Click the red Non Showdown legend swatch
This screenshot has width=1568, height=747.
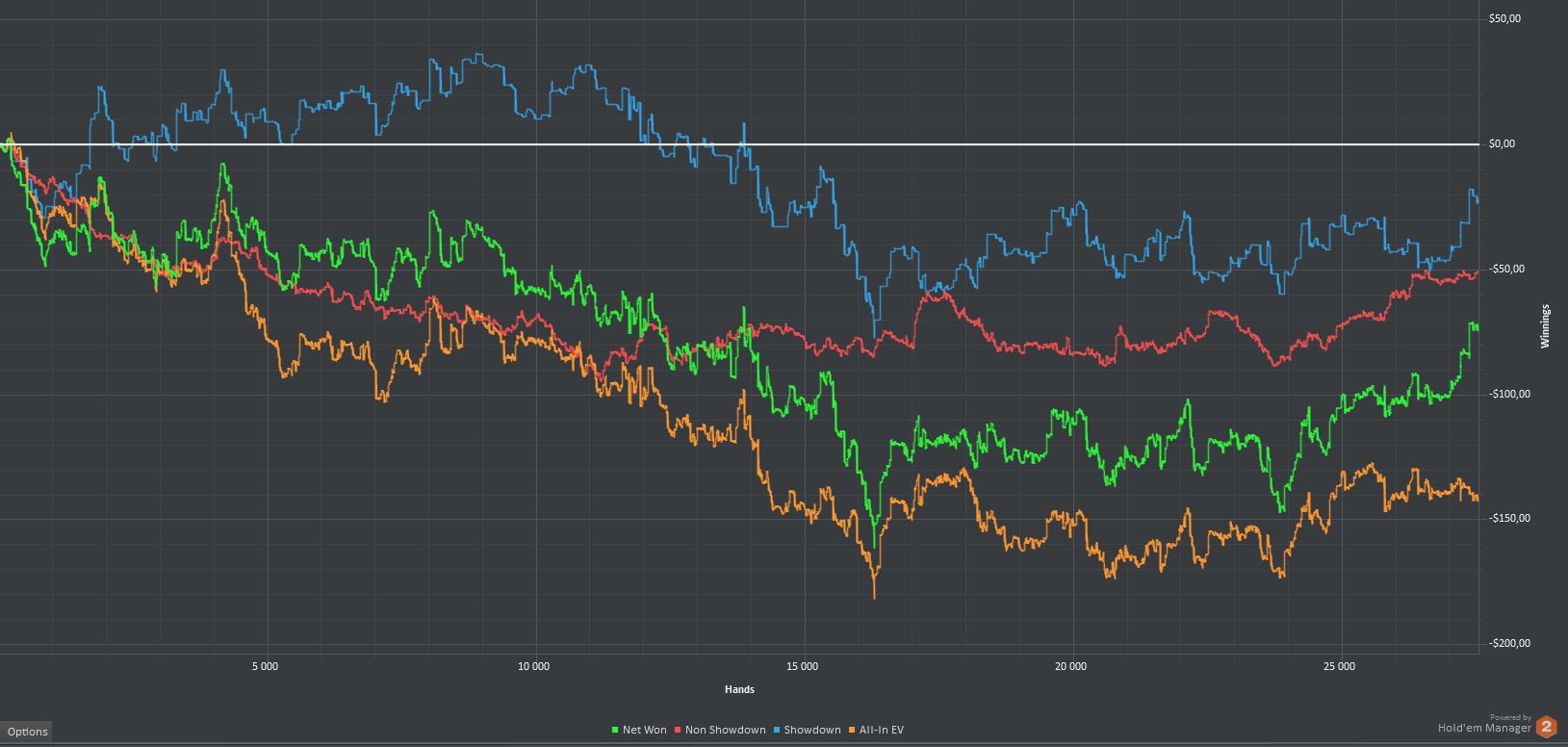click(x=678, y=730)
